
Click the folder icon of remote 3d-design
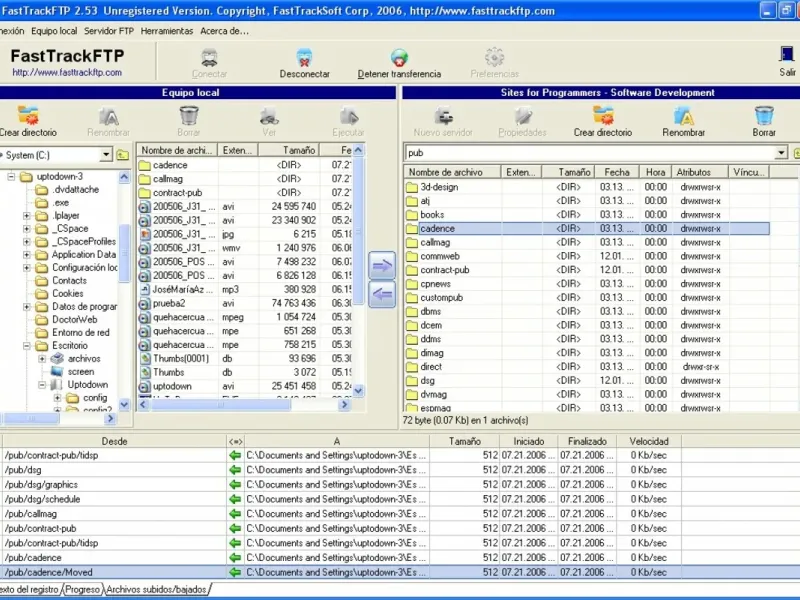(412, 187)
